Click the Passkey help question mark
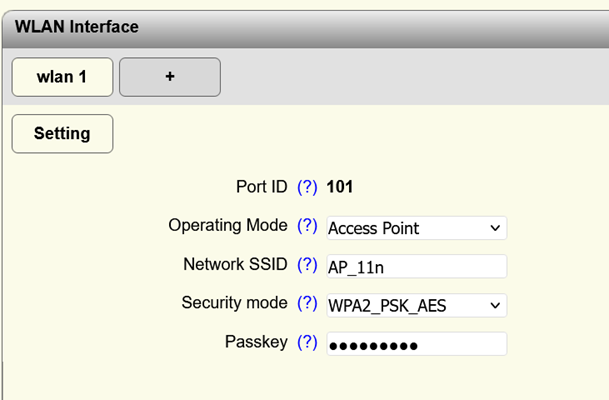 [307, 342]
